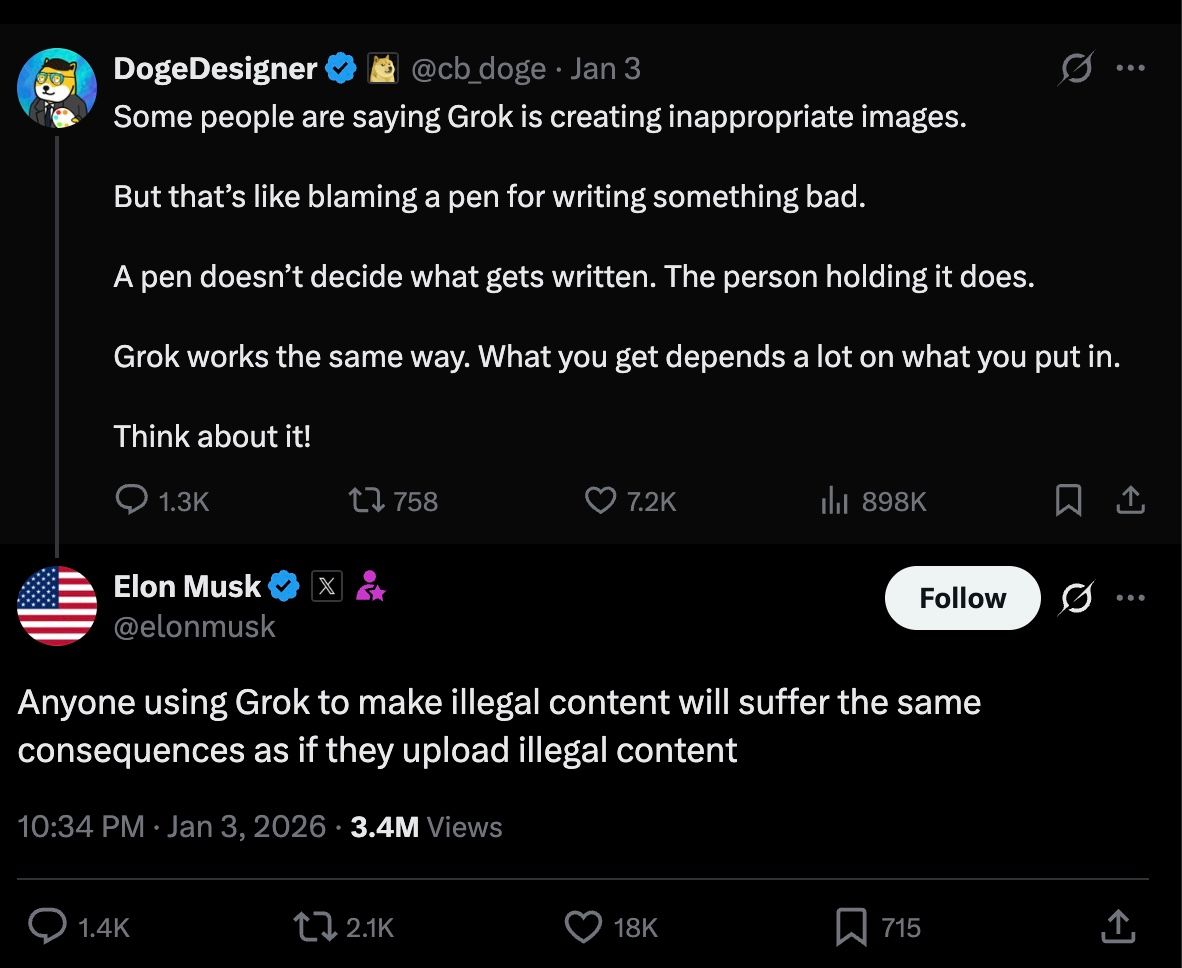The height and width of the screenshot is (968, 1182).
Task: Open DogeDesigner's profile avatar
Action: (x=57, y=88)
